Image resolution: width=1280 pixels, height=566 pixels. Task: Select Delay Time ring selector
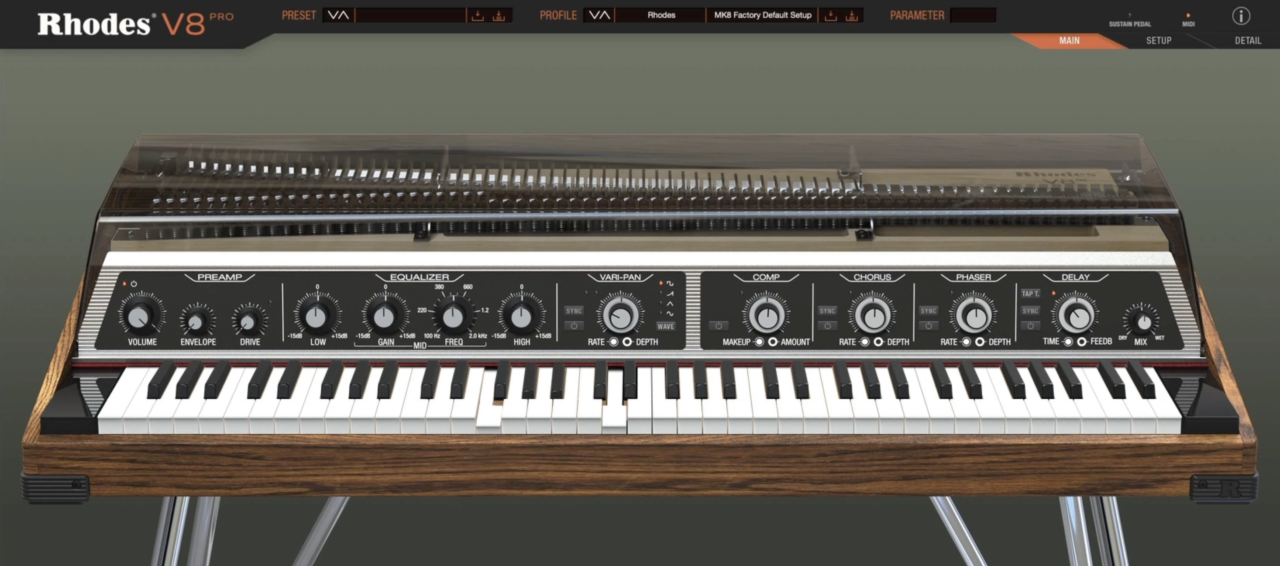point(1067,342)
